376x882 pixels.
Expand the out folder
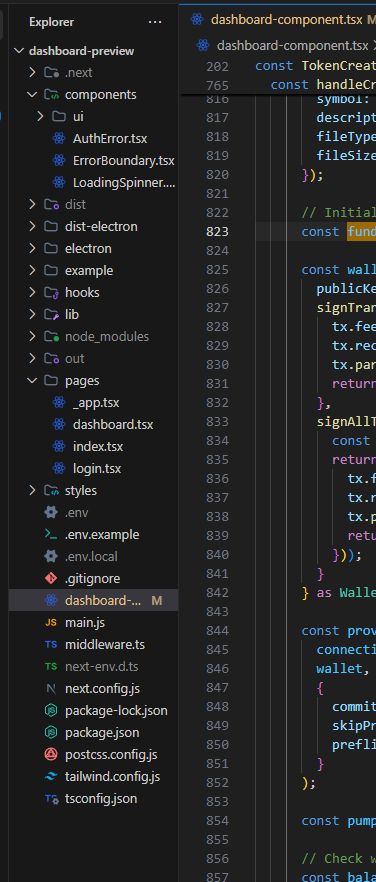[33, 358]
